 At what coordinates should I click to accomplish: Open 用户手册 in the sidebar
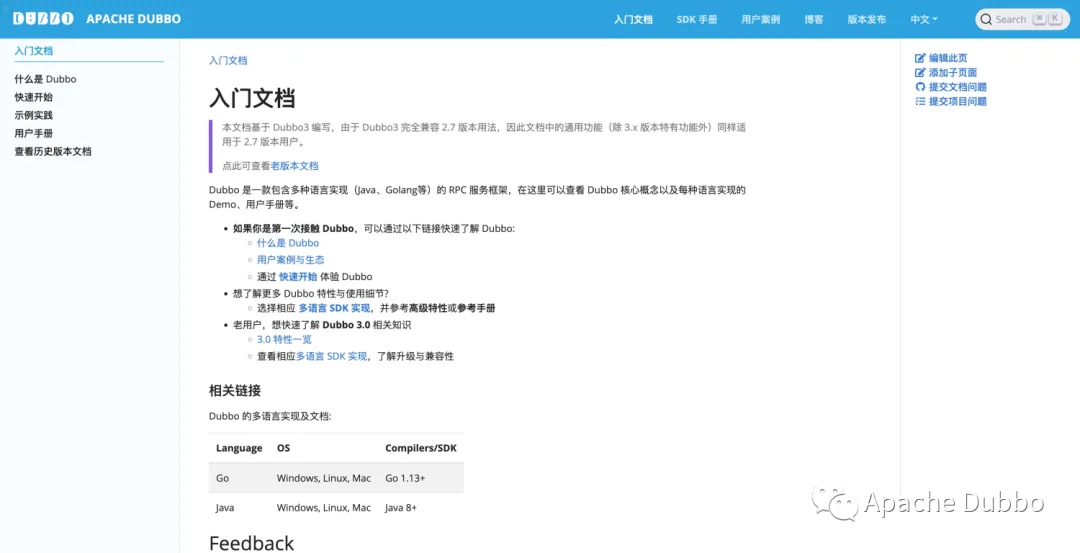pyautogui.click(x=34, y=134)
